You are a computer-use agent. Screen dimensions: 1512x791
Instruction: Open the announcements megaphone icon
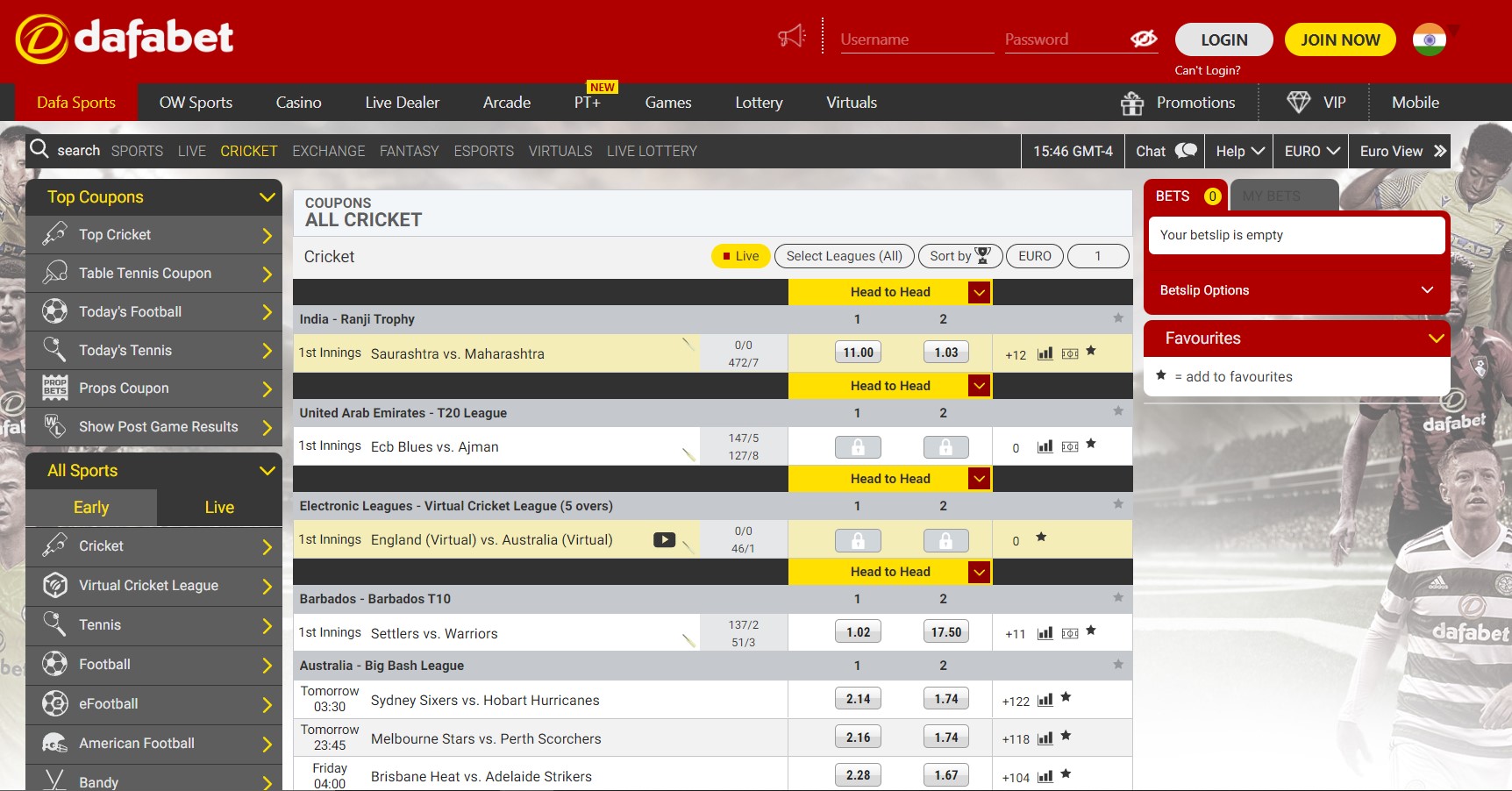[x=791, y=37]
